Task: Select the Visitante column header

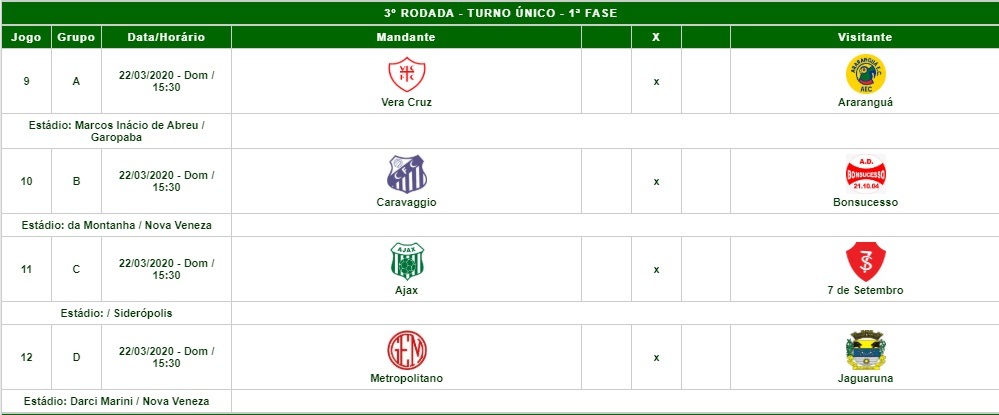Action: pyautogui.click(x=865, y=37)
